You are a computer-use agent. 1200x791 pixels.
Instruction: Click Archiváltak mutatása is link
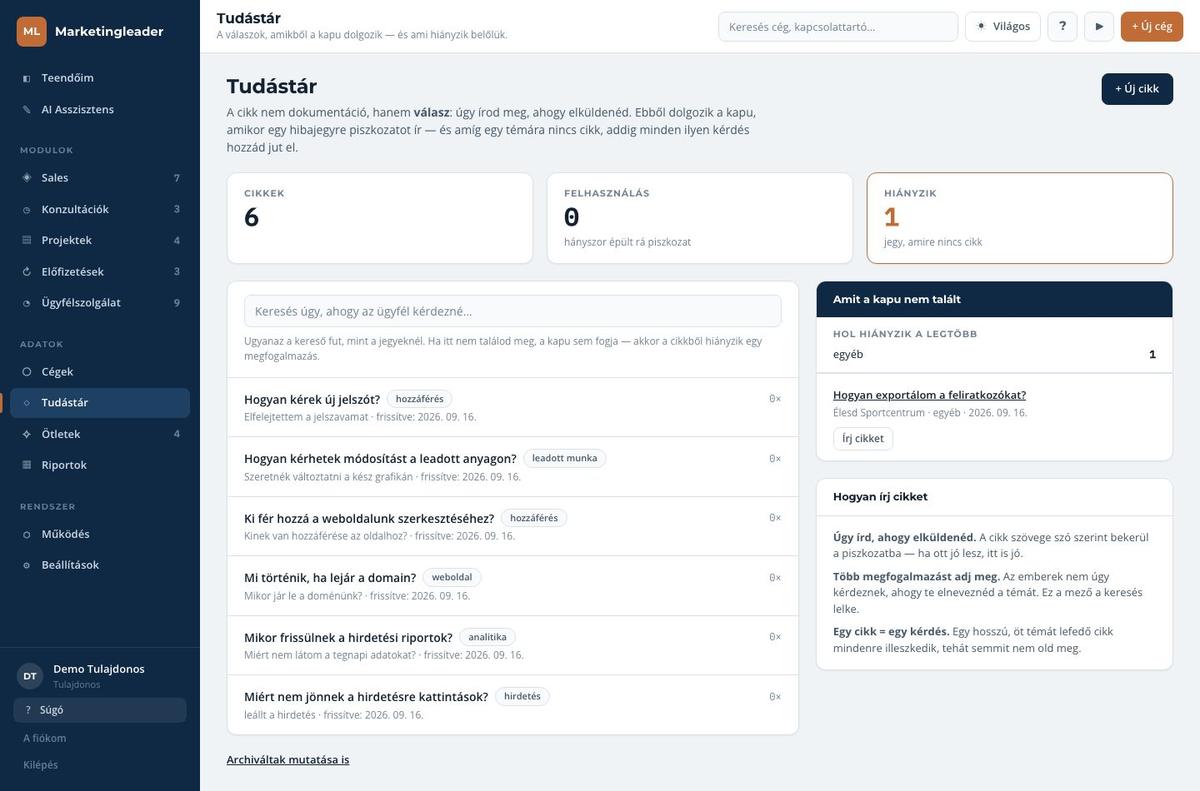point(288,760)
